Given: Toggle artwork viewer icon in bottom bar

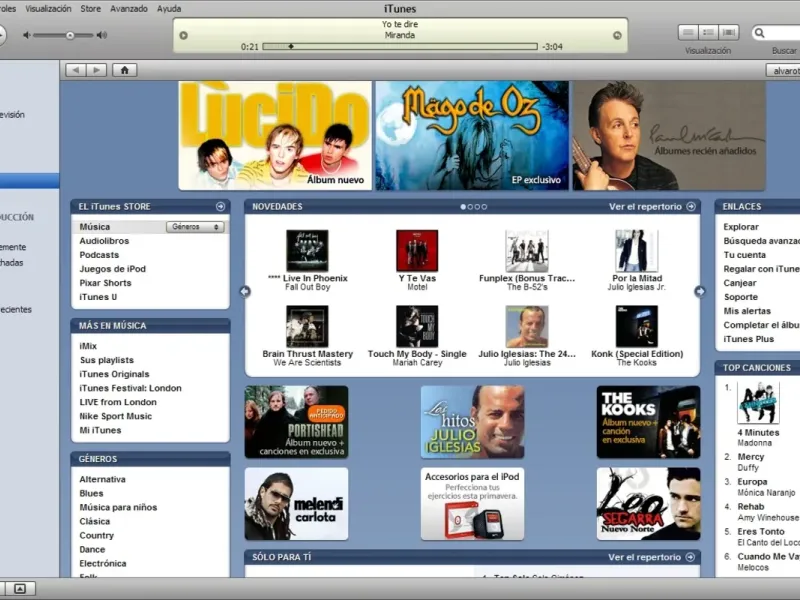Looking at the screenshot, I should point(19,589).
